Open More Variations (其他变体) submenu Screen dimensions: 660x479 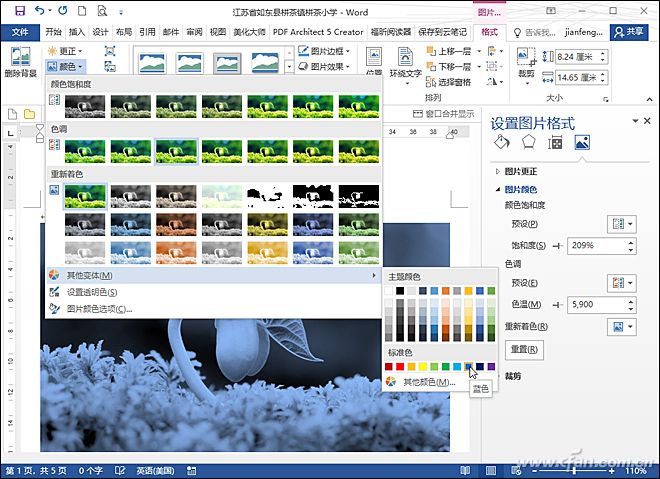tap(213, 276)
